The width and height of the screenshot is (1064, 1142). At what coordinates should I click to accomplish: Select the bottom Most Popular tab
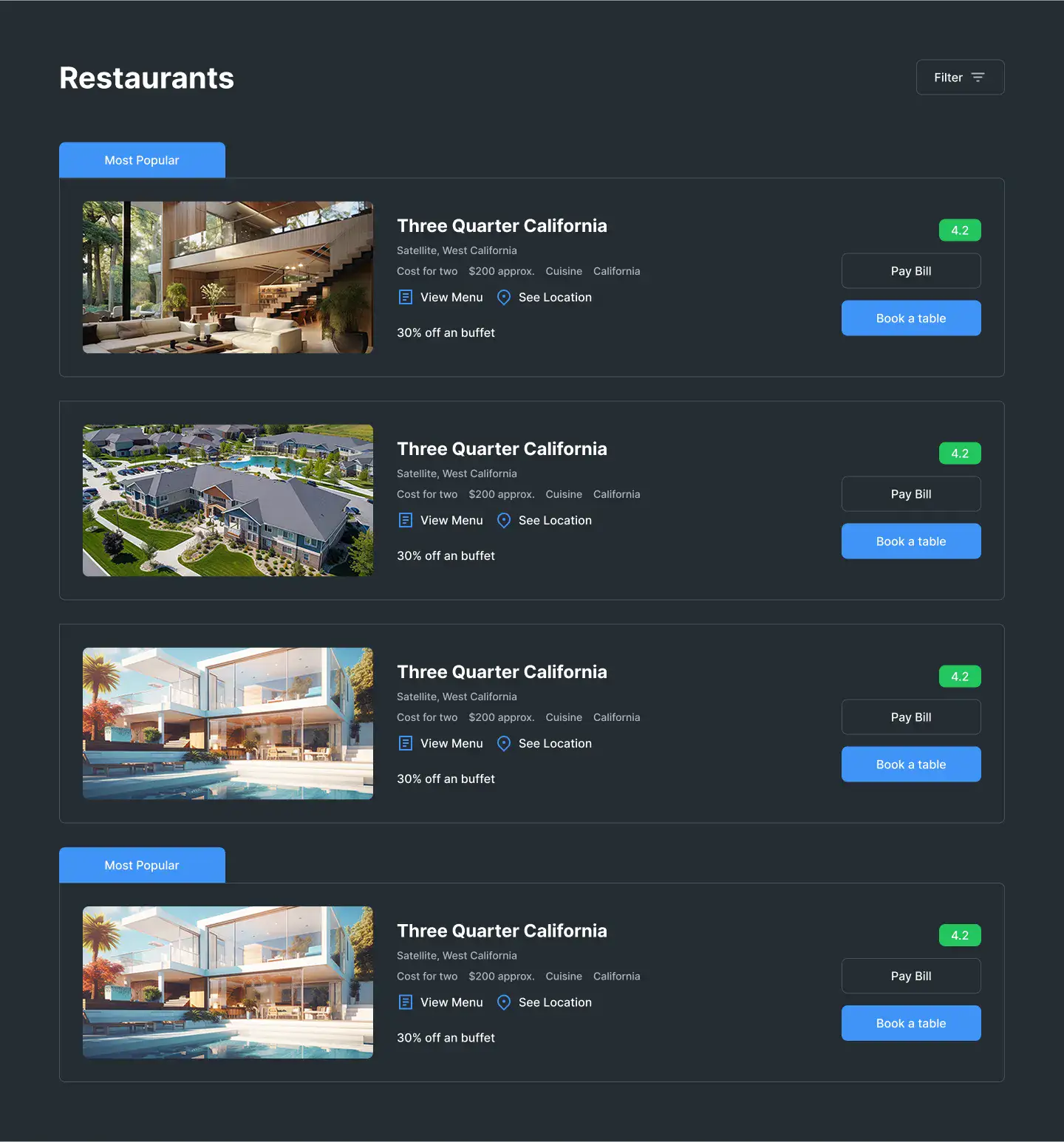pos(142,865)
